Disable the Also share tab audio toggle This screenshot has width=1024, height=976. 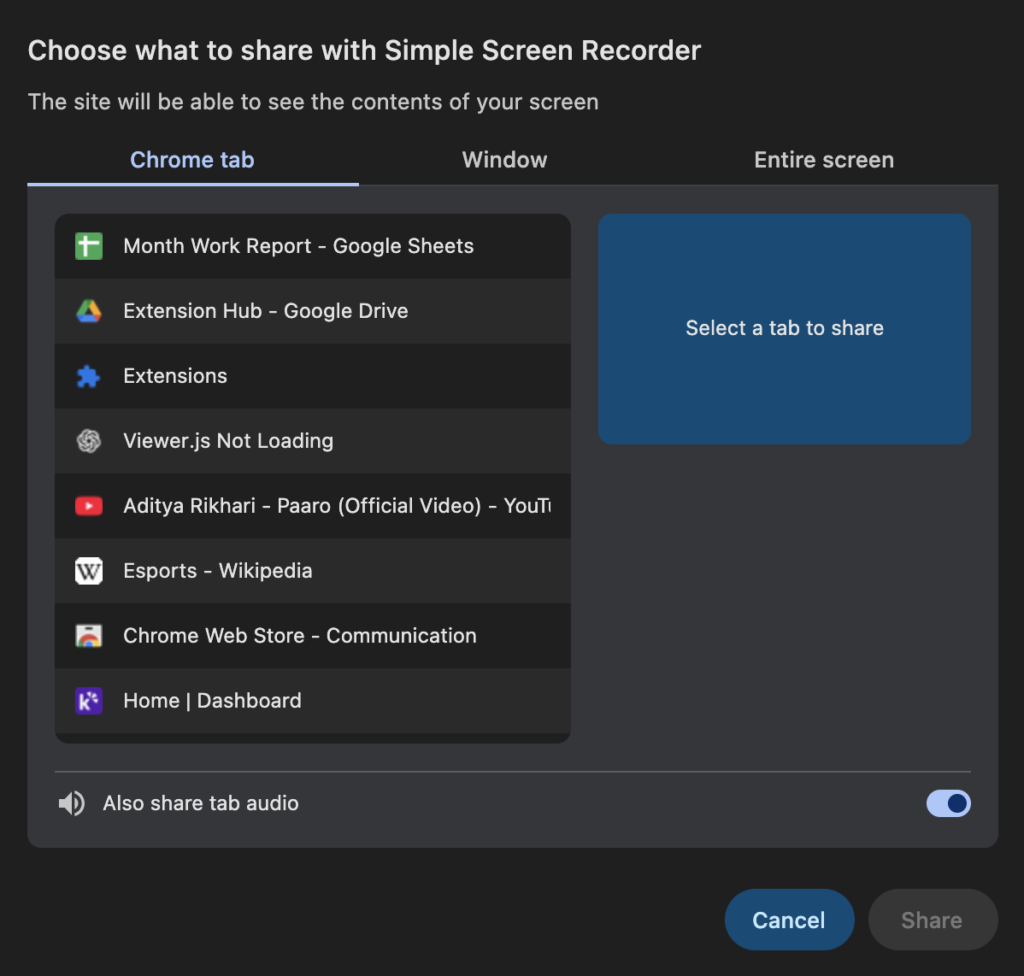point(948,803)
